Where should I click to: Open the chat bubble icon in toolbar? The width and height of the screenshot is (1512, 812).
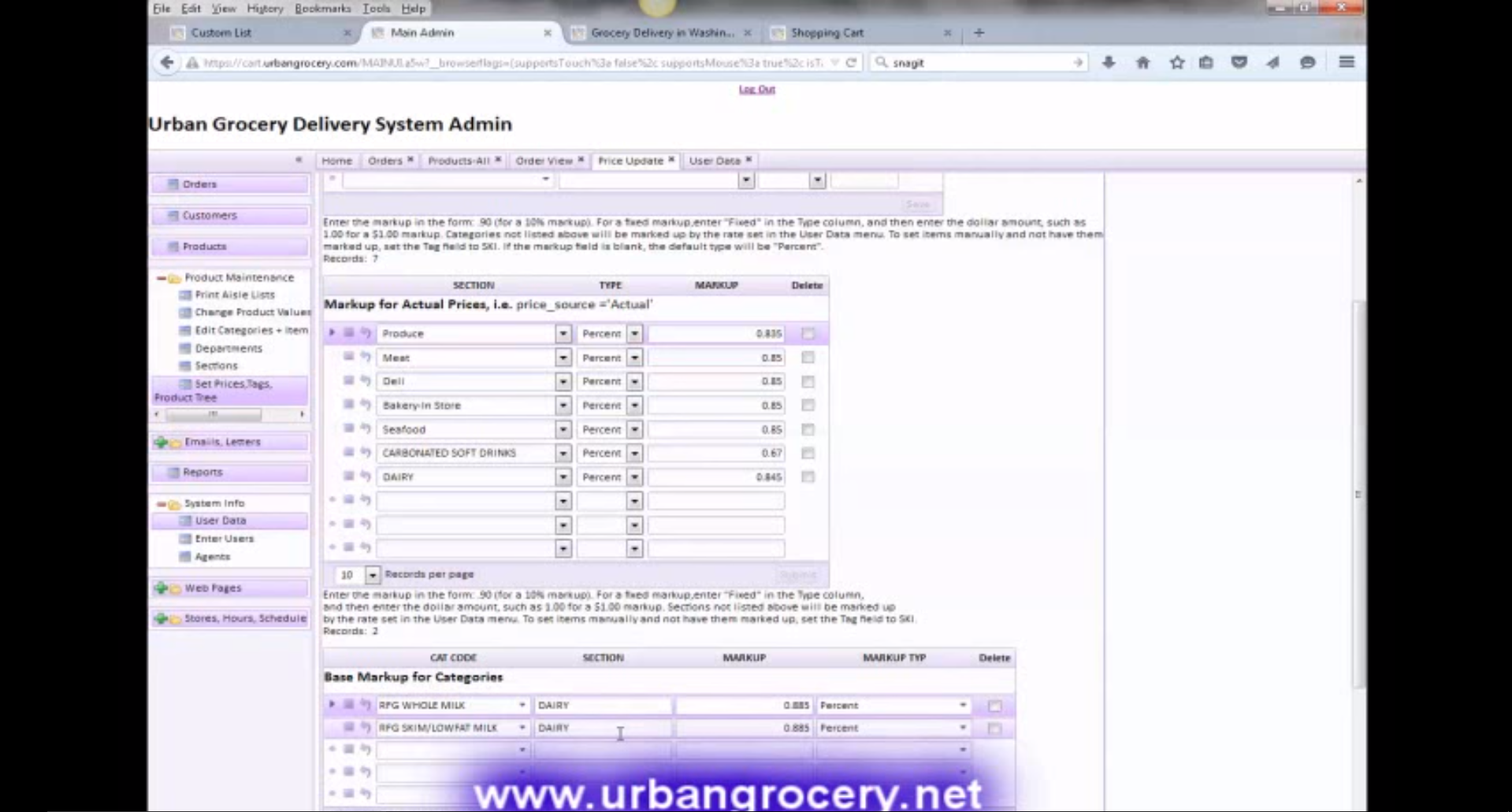tap(1308, 62)
